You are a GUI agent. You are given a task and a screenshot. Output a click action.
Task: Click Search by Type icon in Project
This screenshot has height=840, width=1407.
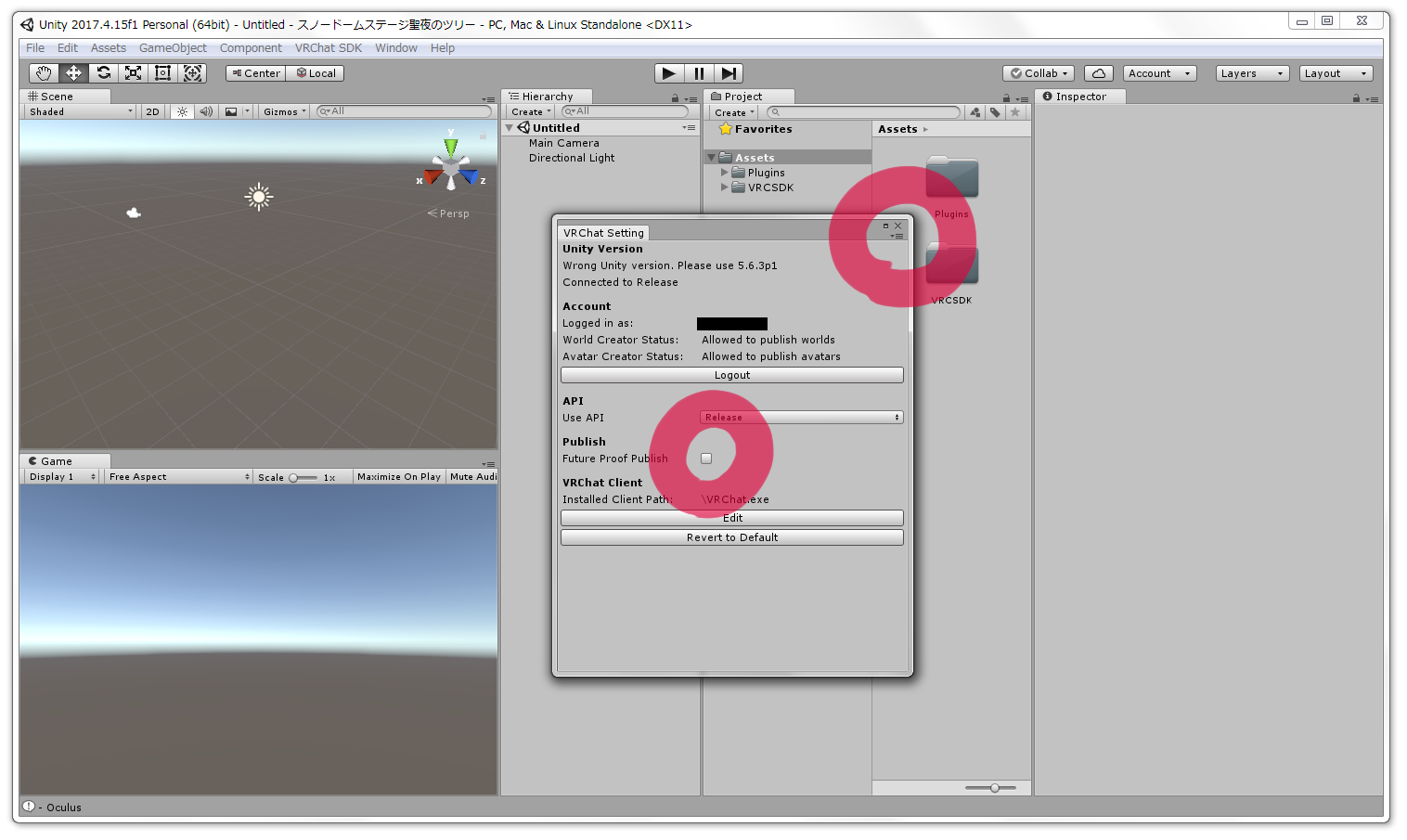tap(975, 112)
